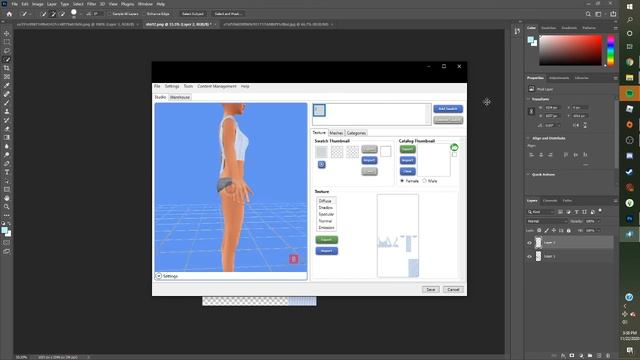Open the brush picker dropdown in options bar
The image size is (640, 360).
(x=80, y=14)
